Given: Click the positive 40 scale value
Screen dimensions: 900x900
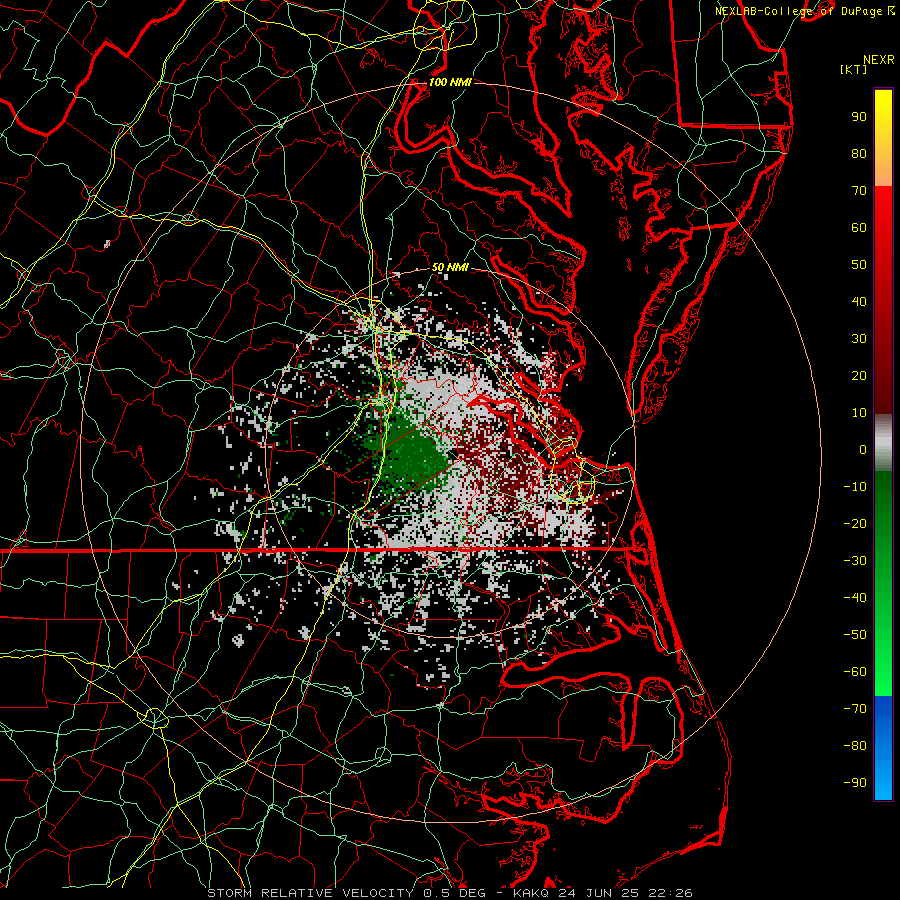Looking at the screenshot, I should 859,302.
